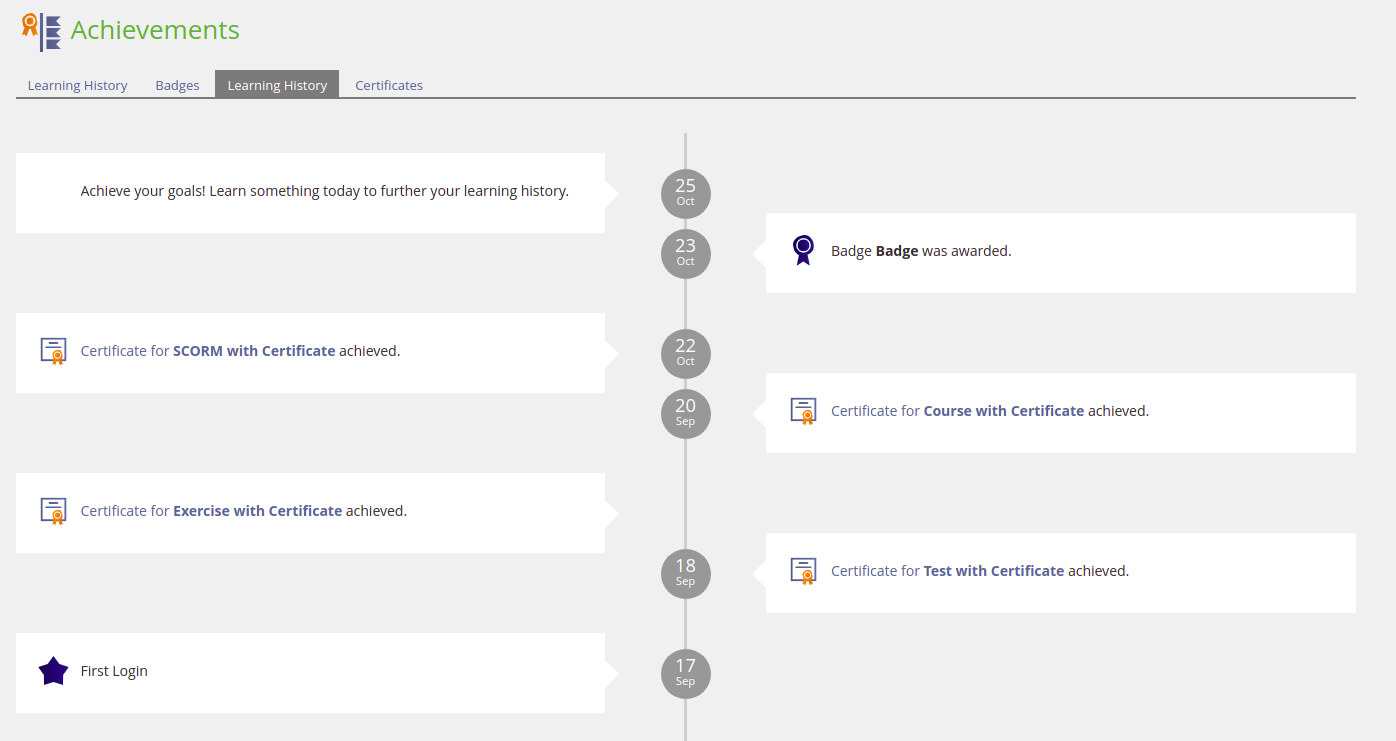Open the SCORM with Certificate link
Screen dimensions: 1396x741
coord(254,351)
